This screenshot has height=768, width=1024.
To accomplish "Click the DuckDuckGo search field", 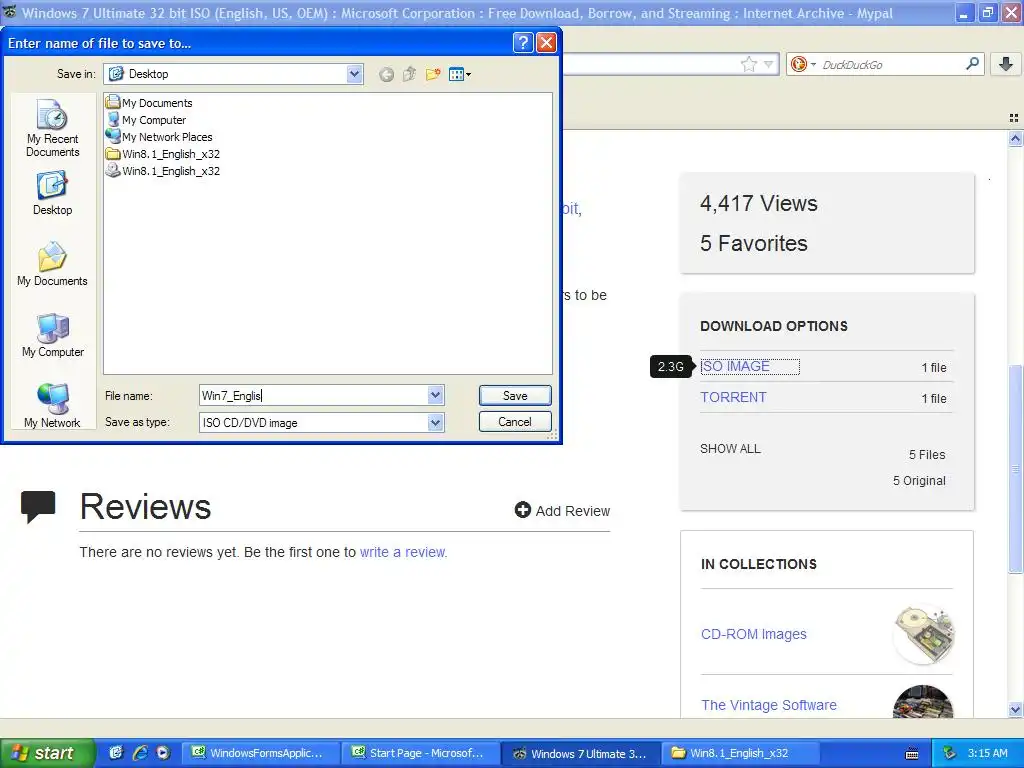I will coord(890,64).
